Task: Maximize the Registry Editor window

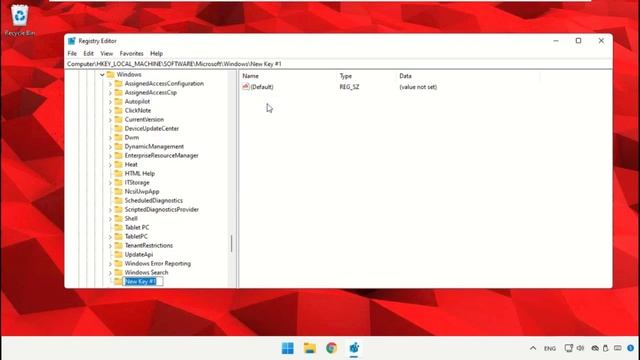Action: click(x=578, y=40)
